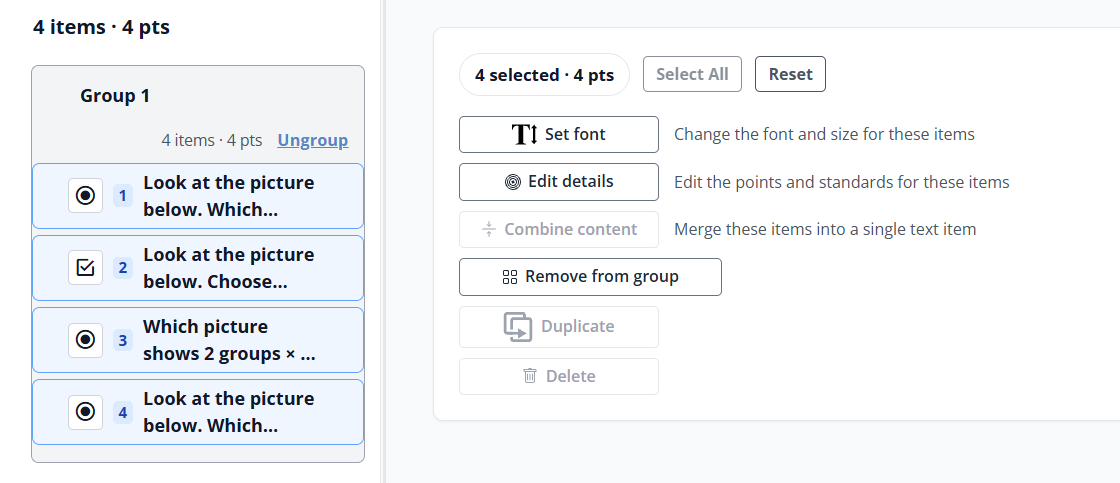Click the text size icon in Set font
Viewport: 1120px width, 483px height.
coord(525,134)
